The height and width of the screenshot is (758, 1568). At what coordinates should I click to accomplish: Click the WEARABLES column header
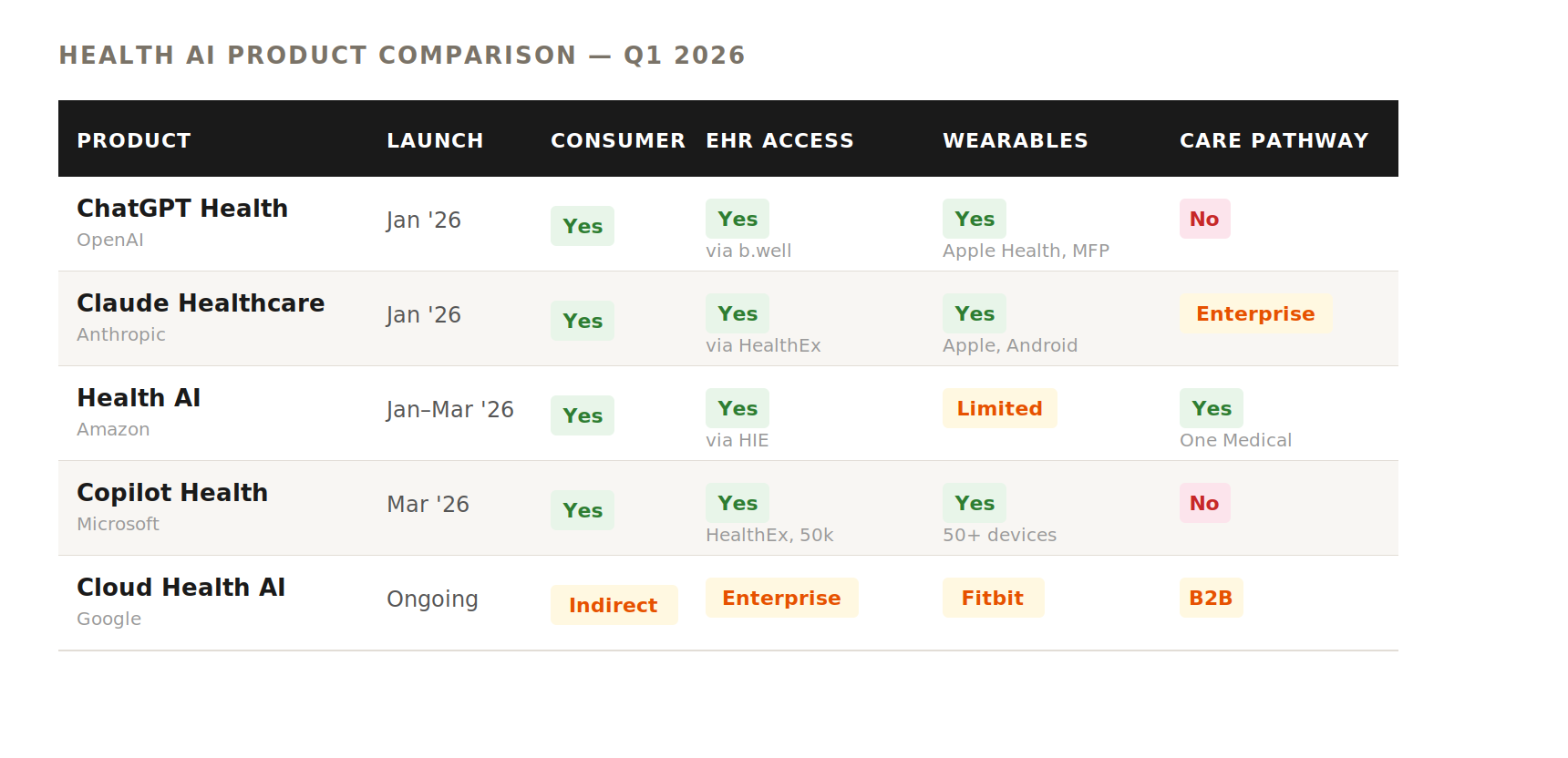tap(1015, 140)
